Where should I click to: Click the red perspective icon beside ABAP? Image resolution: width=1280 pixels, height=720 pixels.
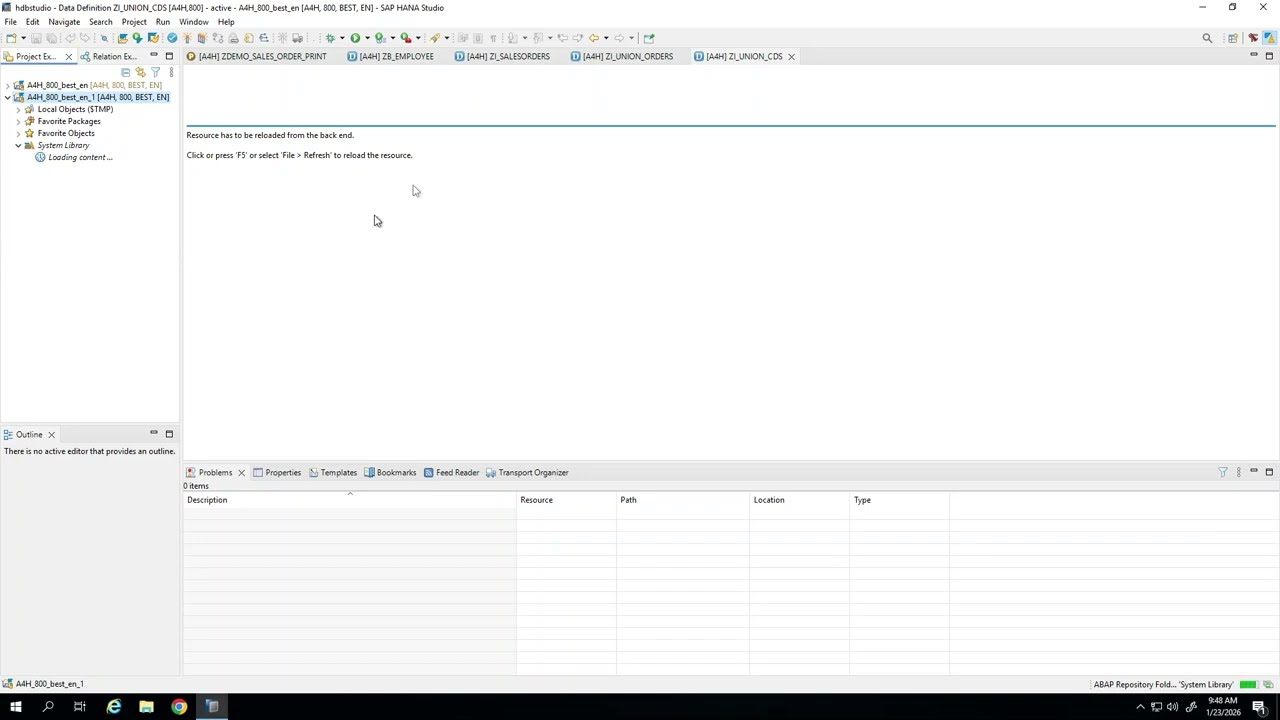[1253, 38]
